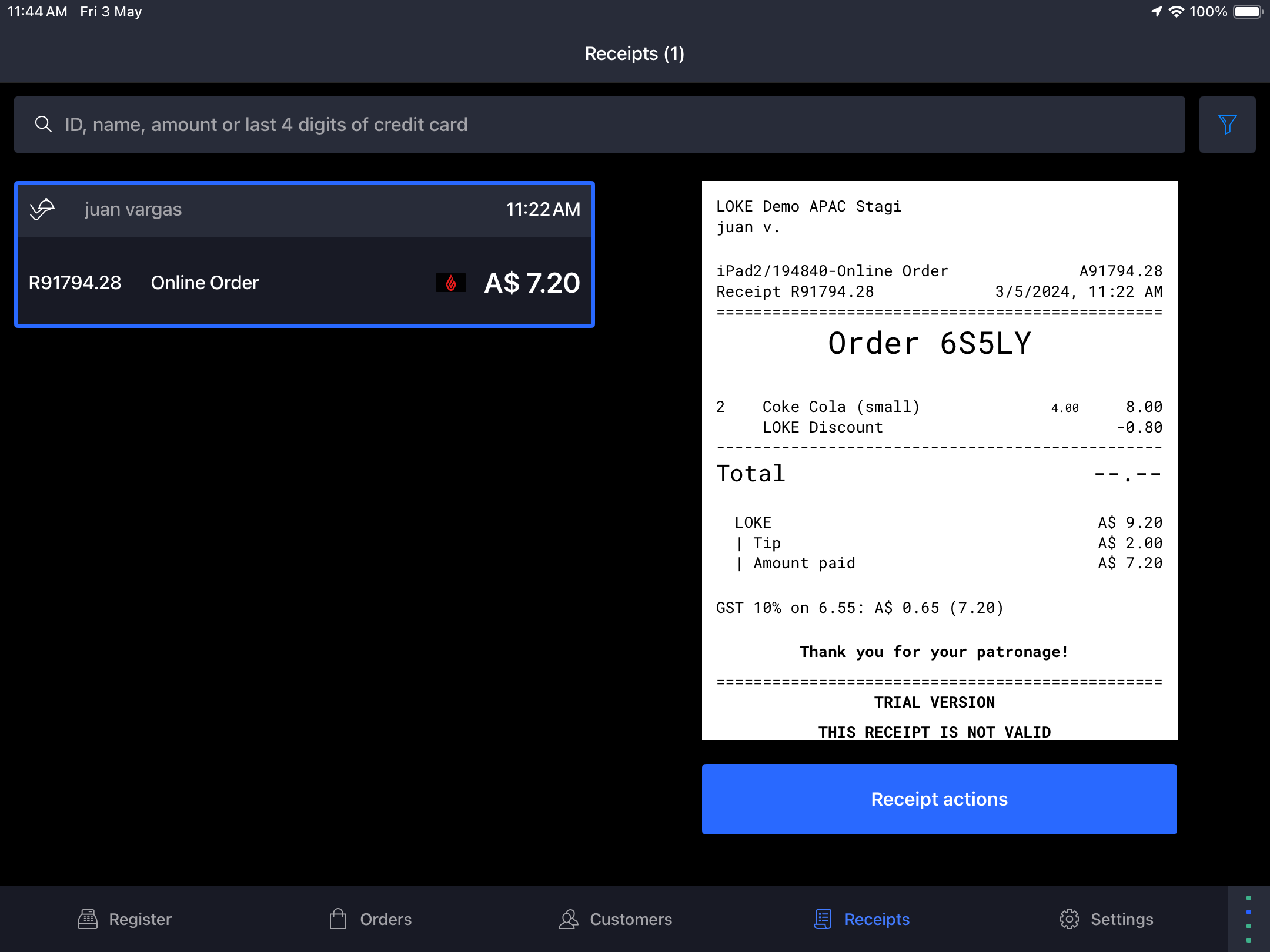Click the location arrow status icon
Viewport: 1270px width, 952px height.
(x=1157, y=12)
